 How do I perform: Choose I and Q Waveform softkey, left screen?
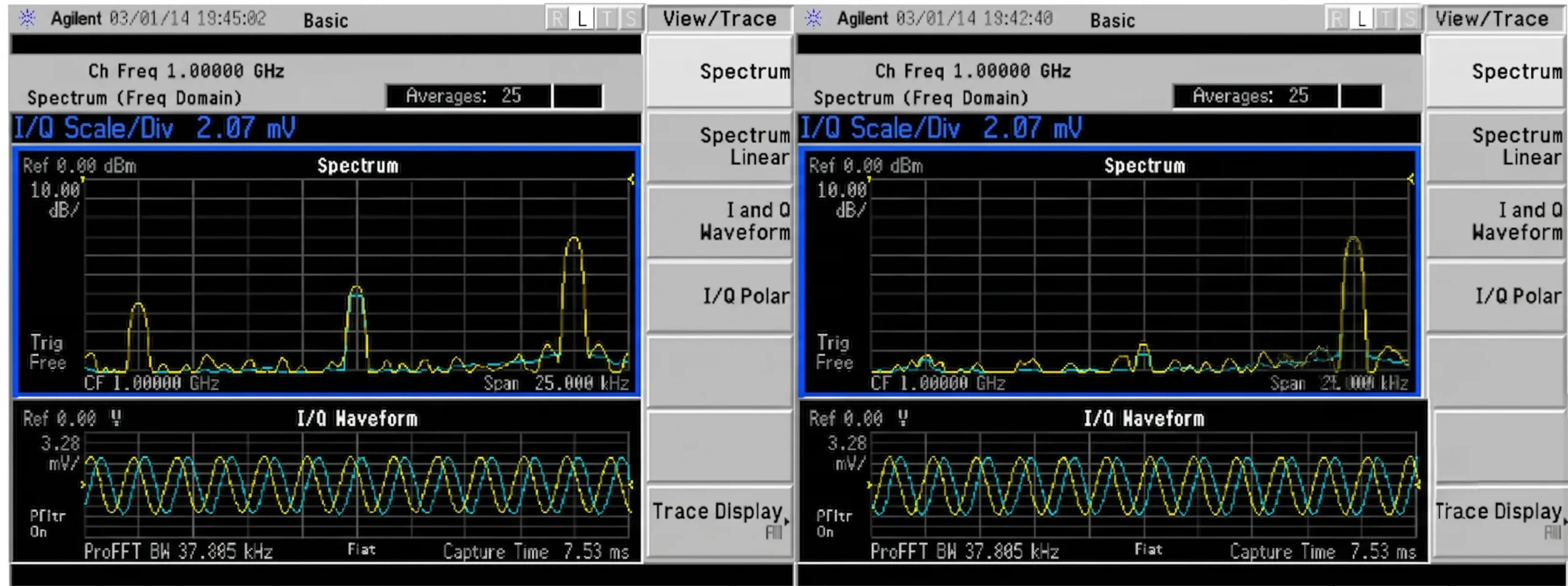click(x=720, y=221)
